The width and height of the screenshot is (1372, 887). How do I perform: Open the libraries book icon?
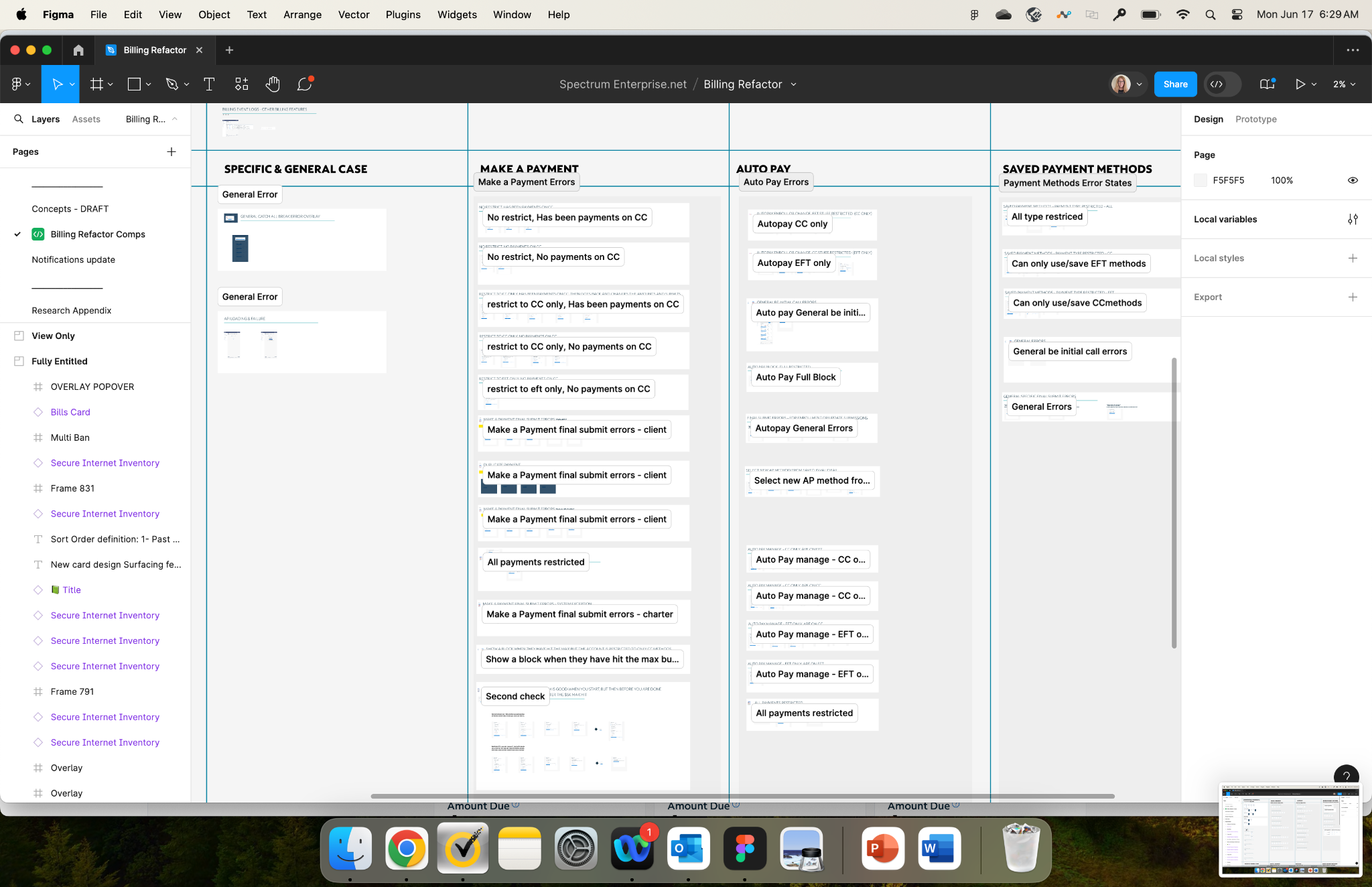pyautogui.click(x=1266, y=84)
